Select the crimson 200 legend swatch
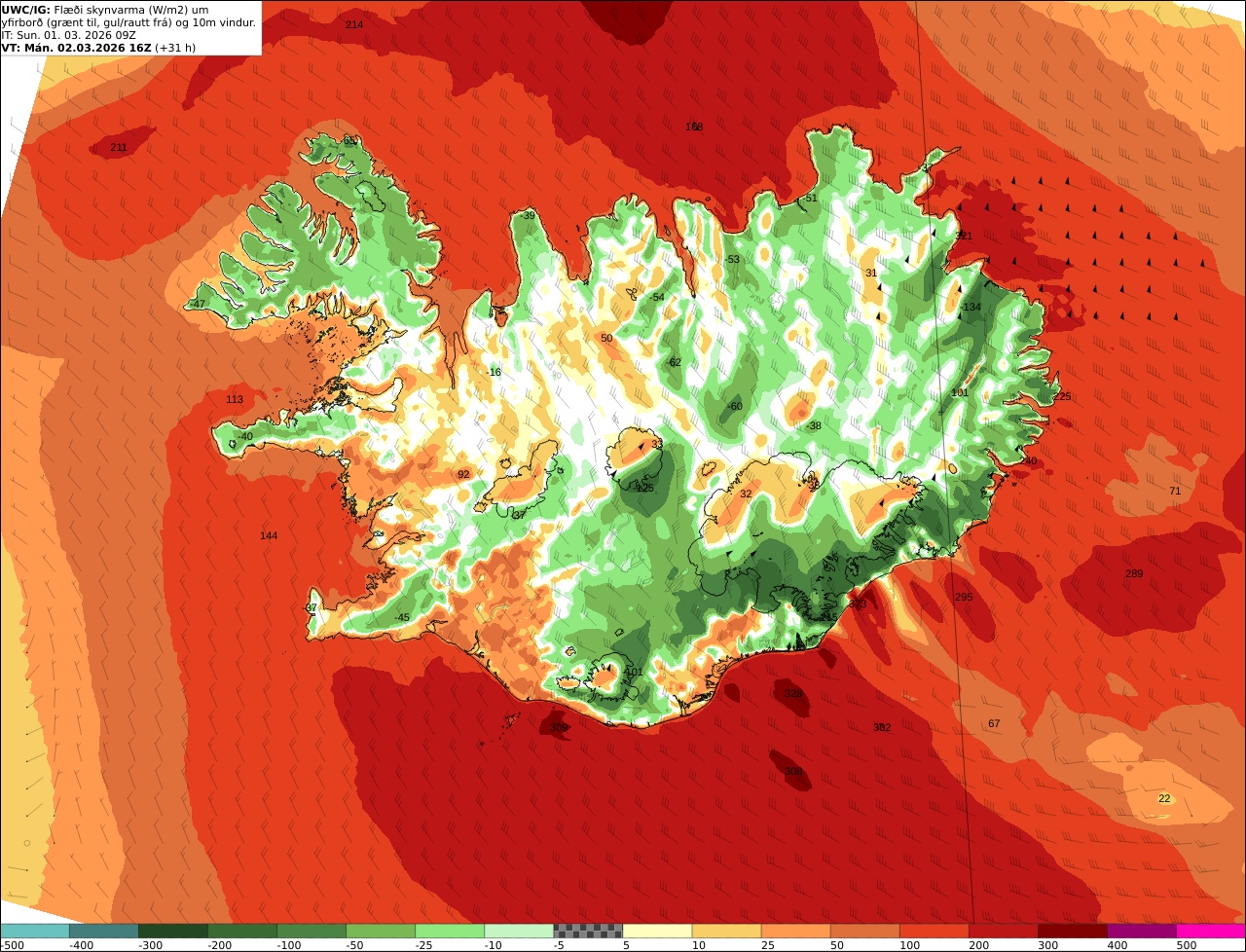This screenshot has width=1246, height=952. [x=1003, y=931]
